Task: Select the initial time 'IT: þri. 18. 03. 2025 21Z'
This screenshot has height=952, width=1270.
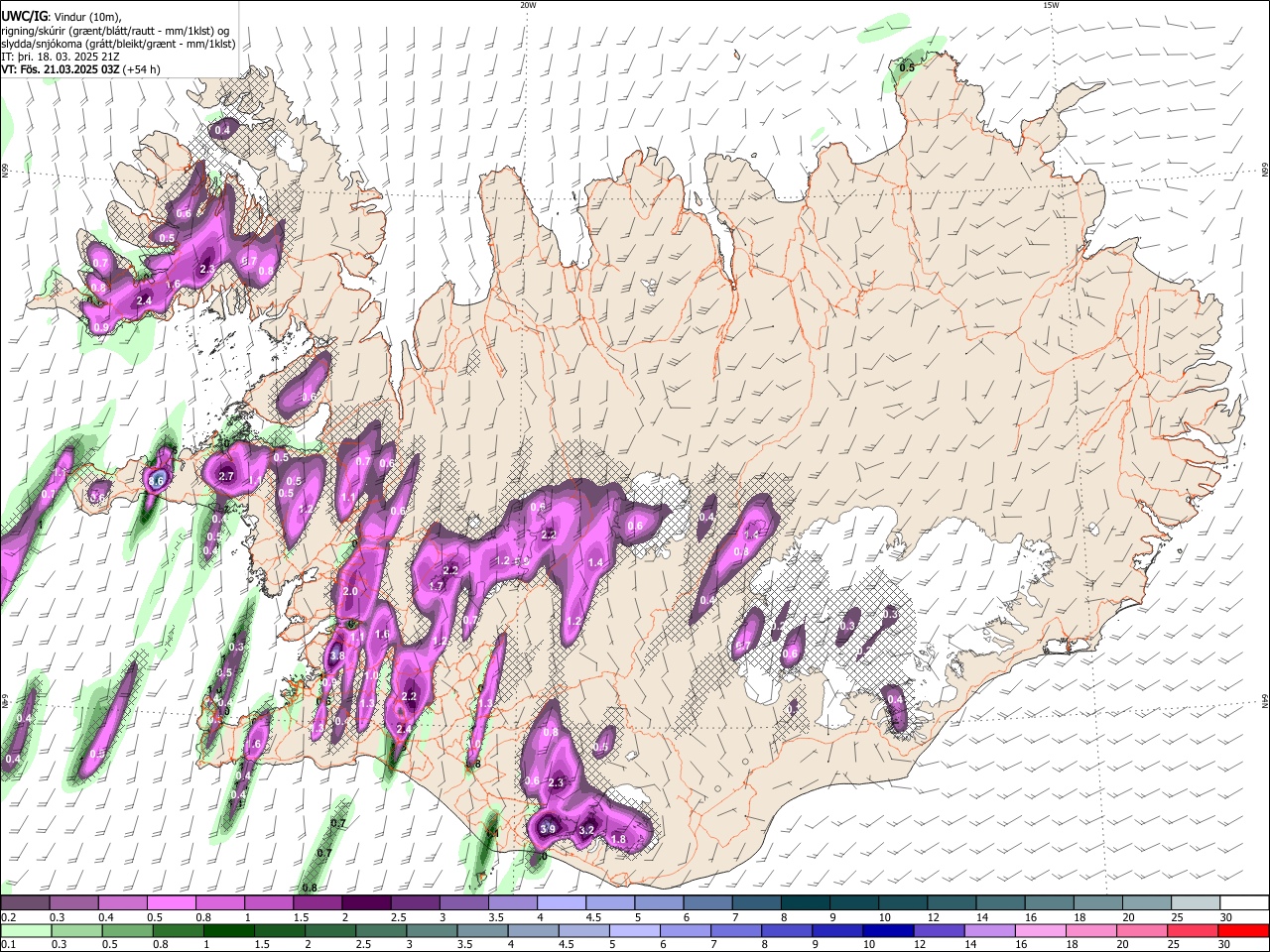Action: tap(61, 57)
